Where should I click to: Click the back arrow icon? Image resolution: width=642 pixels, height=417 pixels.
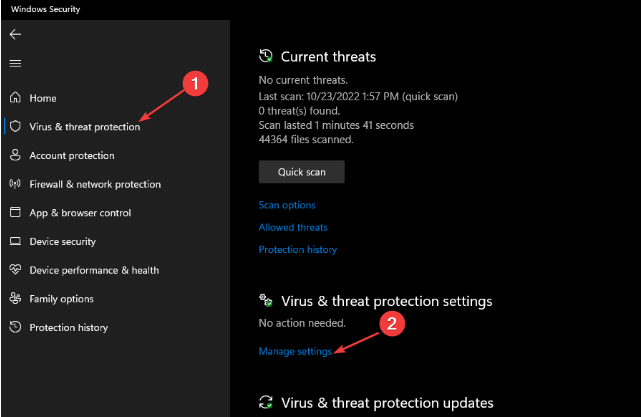[x=14, y=34]
